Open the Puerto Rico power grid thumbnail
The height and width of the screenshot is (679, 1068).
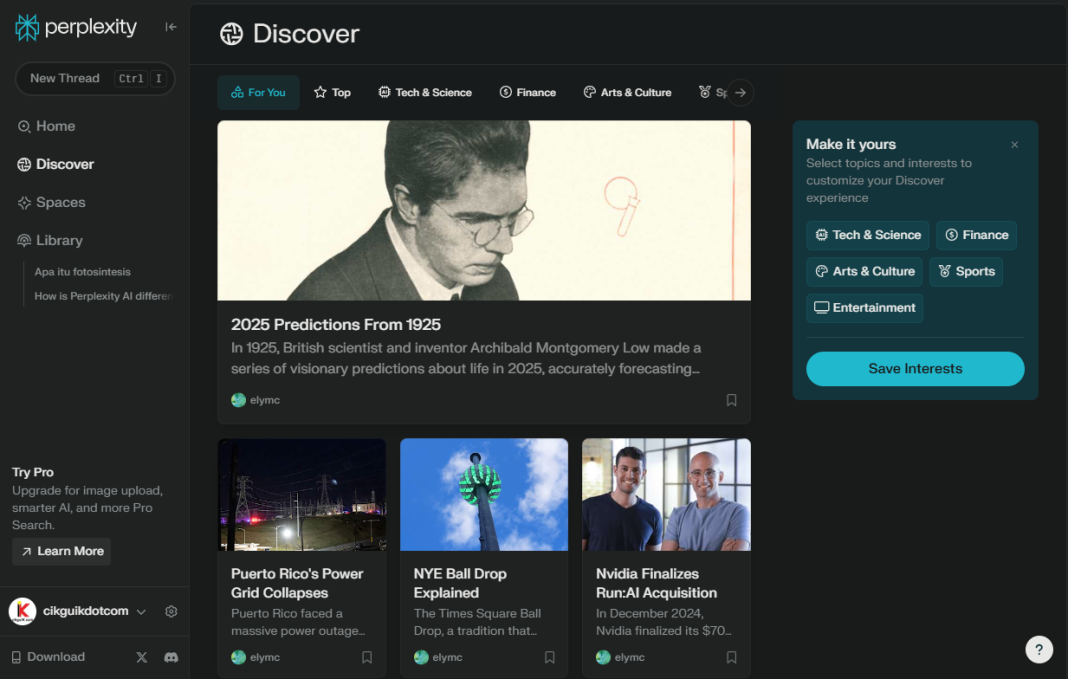302,494
